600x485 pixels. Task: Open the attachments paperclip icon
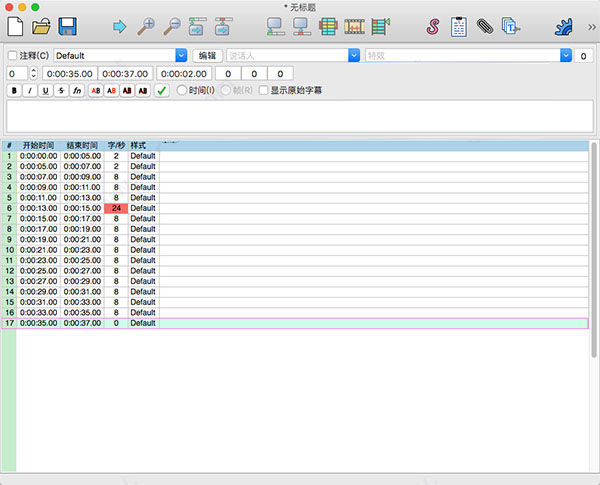[485, 27]
